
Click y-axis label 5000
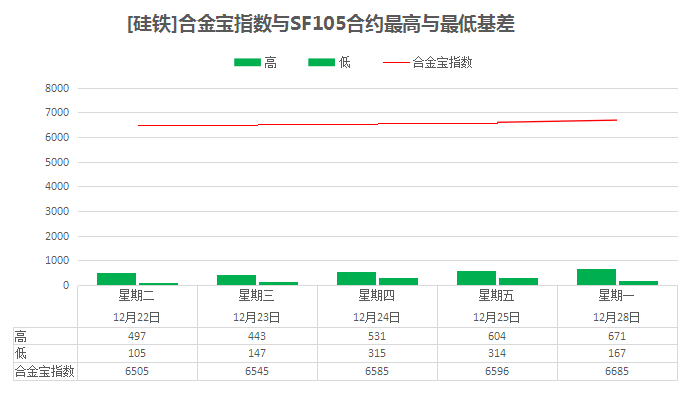(x=57, y=162)
